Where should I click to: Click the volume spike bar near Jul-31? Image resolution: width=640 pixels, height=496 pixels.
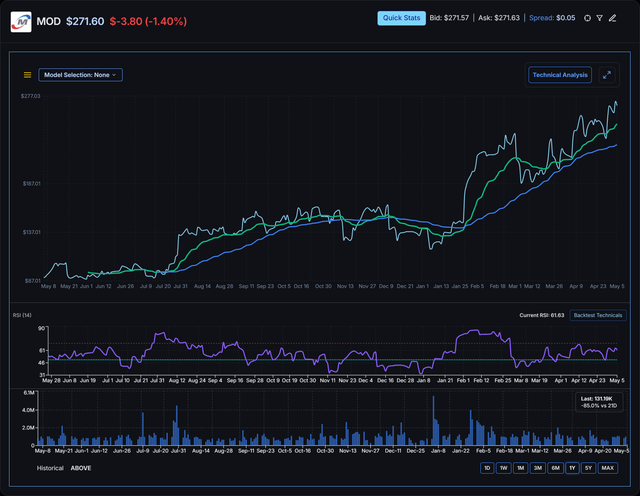click(x=177, y=425)
